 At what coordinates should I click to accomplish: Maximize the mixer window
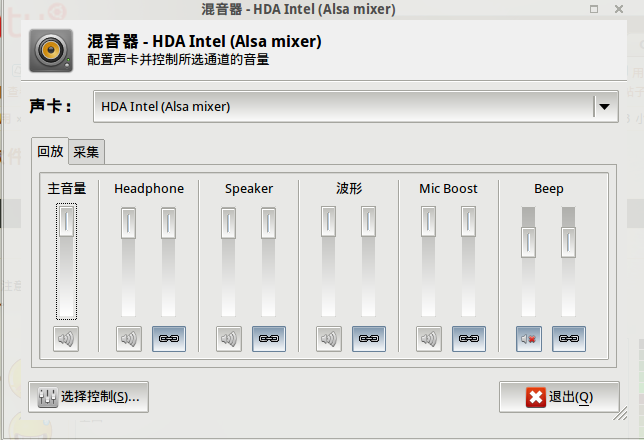tap(594, 9)
